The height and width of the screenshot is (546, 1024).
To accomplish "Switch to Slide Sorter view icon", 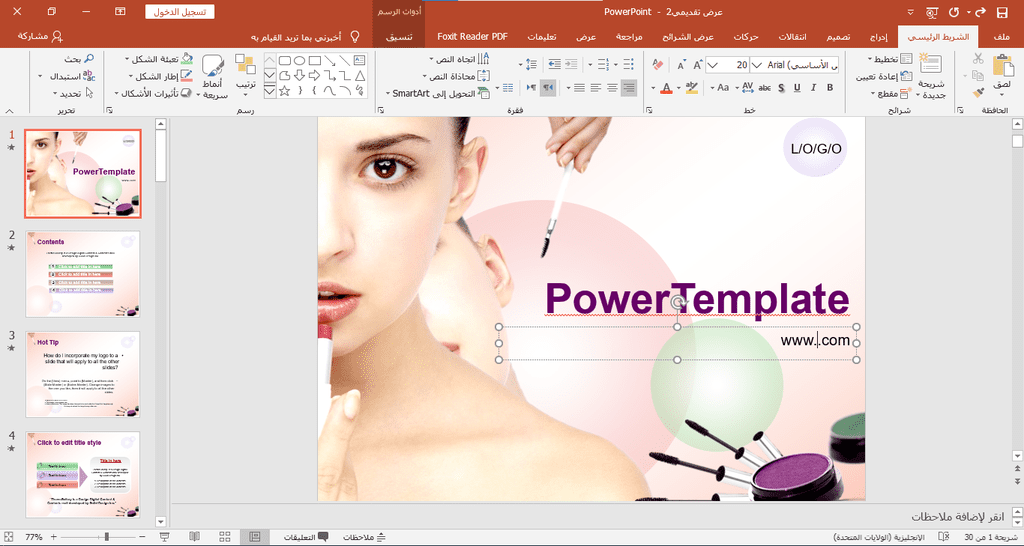I will [225, 537].
